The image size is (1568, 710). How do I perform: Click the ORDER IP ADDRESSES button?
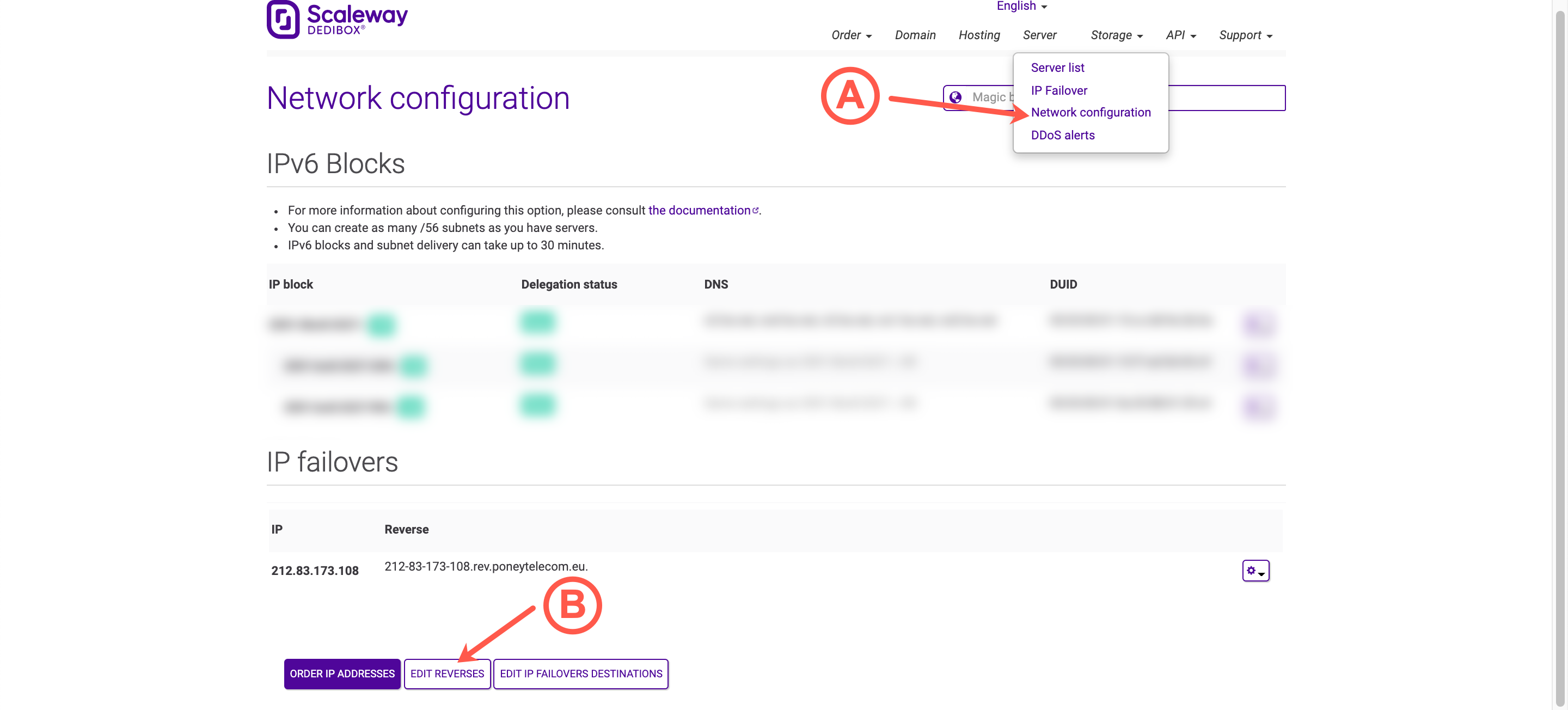coord(342,674)
